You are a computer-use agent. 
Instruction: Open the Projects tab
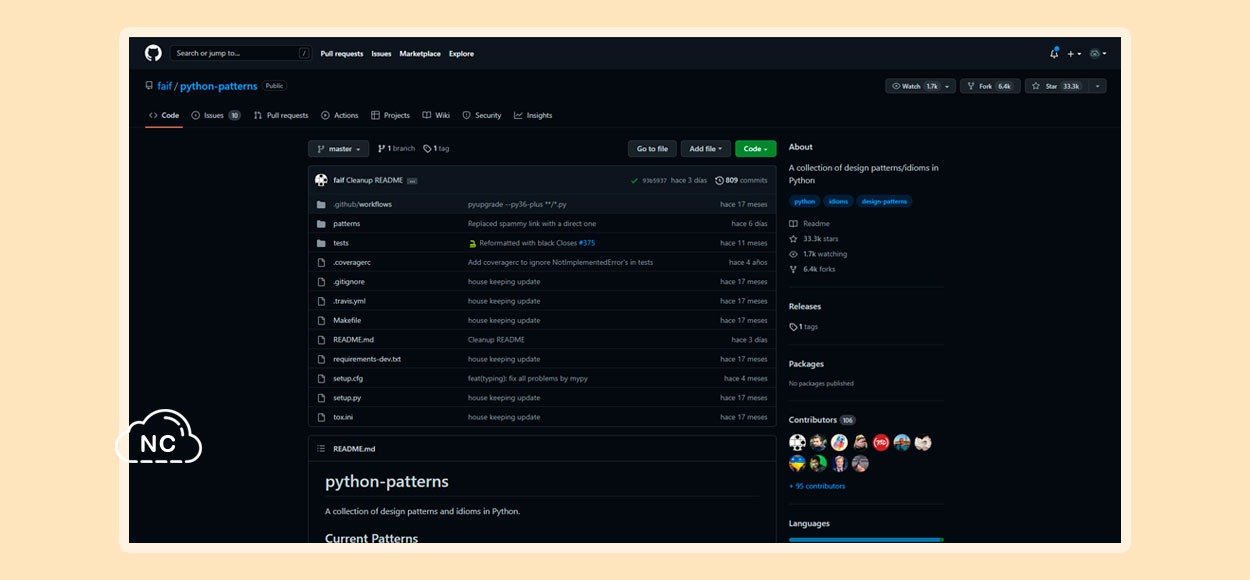pyautogui.click(x=390, y=115)
